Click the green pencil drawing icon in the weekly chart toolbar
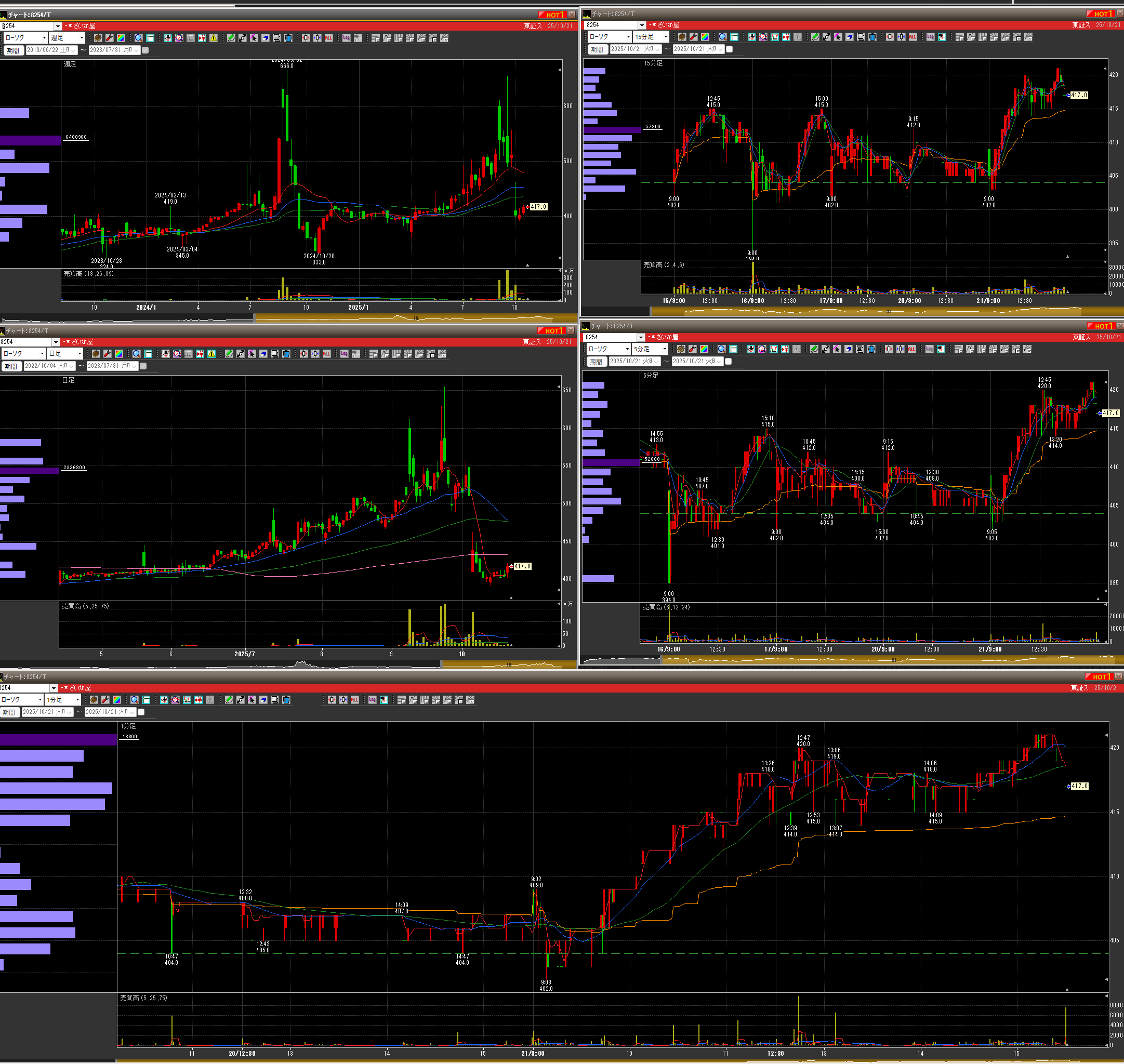The height and width of the screenshot is (1064, 1124). coord(231,38)
